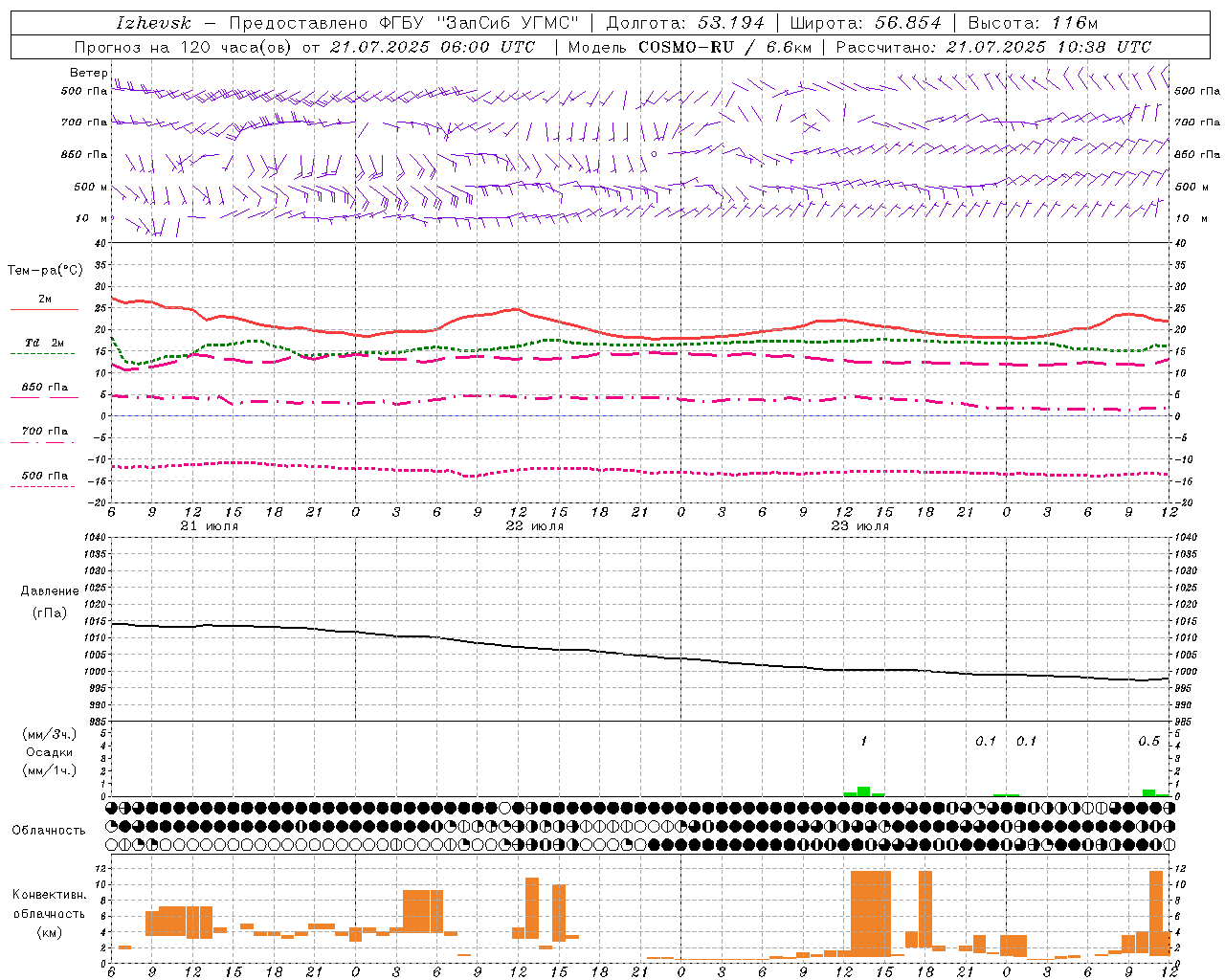Click the '21 июля' date label
Viewport: 1225px width, 980px height.
click(210, 526)
